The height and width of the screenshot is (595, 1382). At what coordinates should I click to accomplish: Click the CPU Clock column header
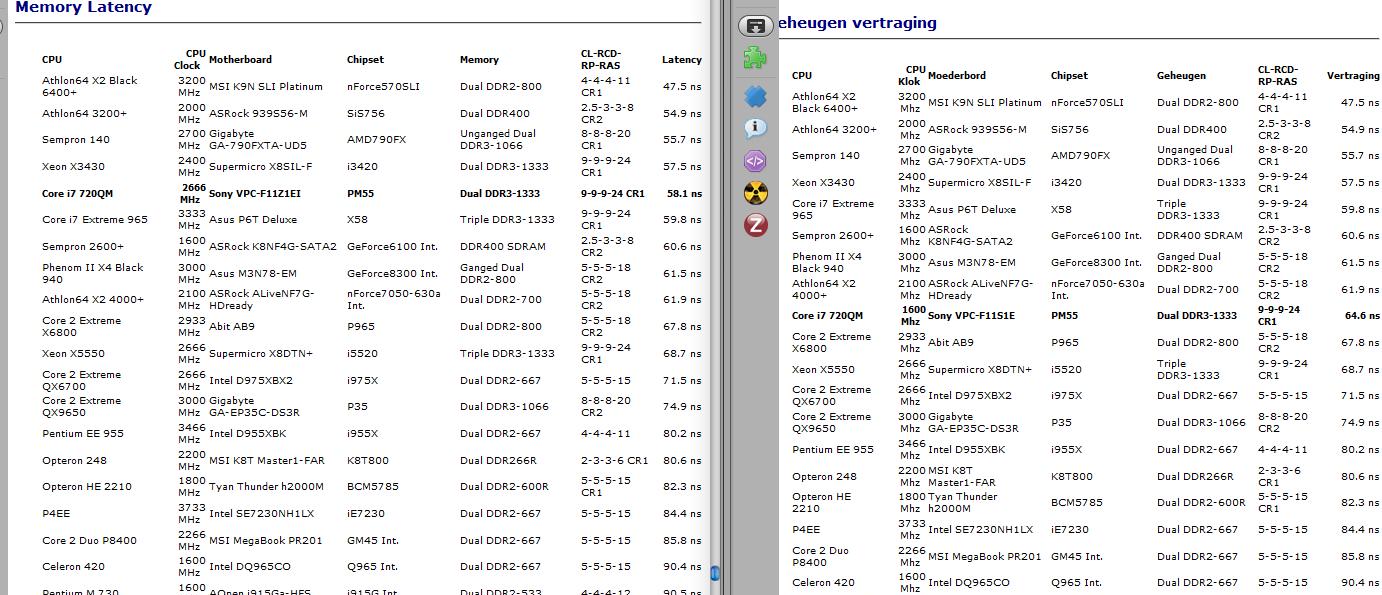tap(191, 60)
